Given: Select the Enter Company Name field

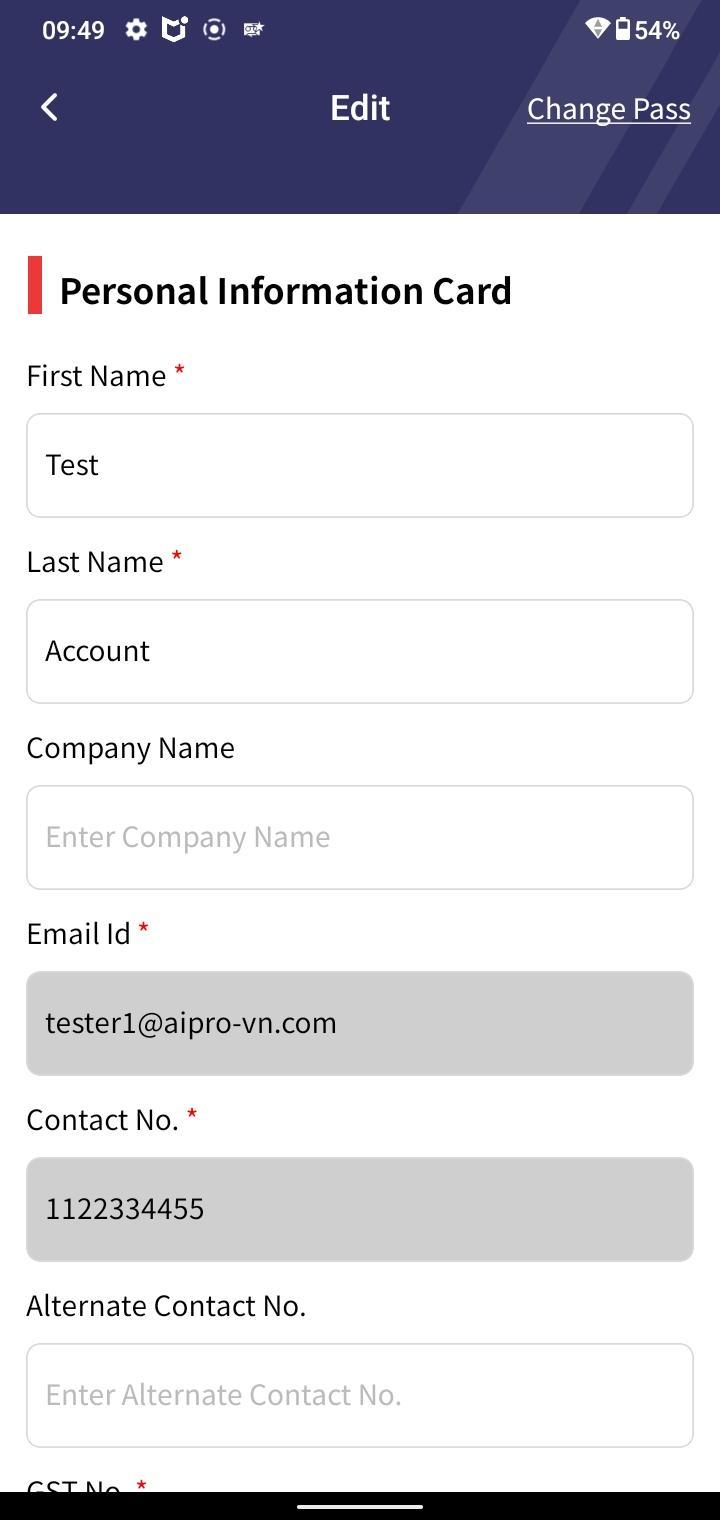Looking at the screenshot, I should pyautogui.click(x=360, y=837).
